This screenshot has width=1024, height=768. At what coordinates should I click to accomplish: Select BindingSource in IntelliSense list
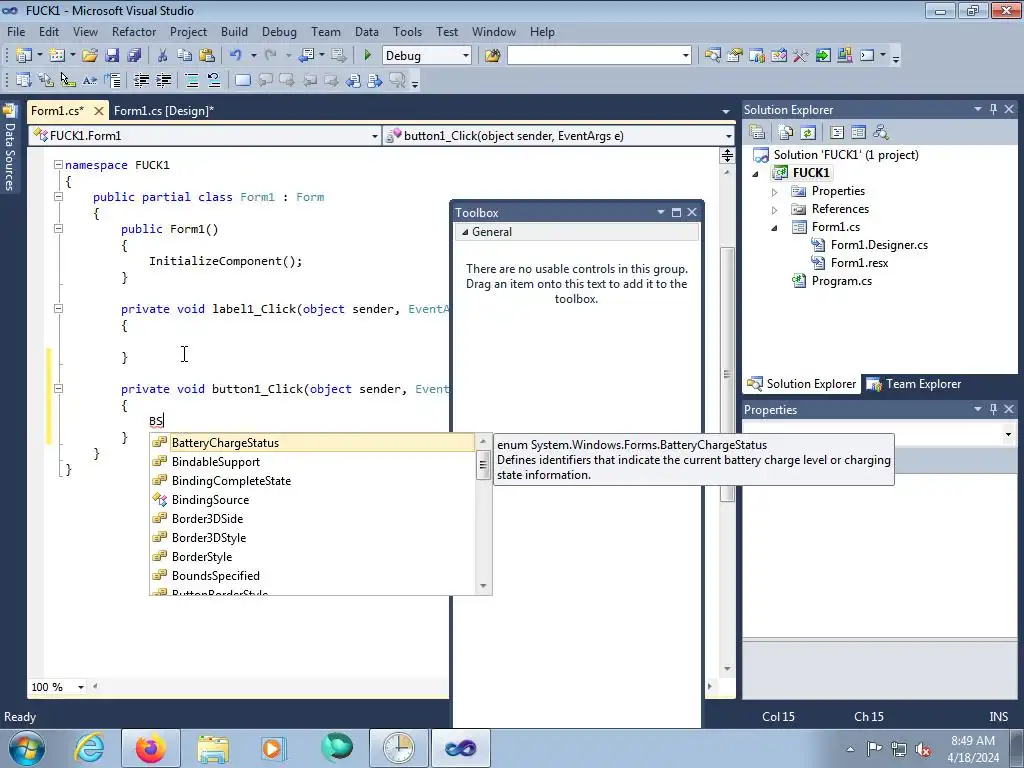[x=210, y=500]
